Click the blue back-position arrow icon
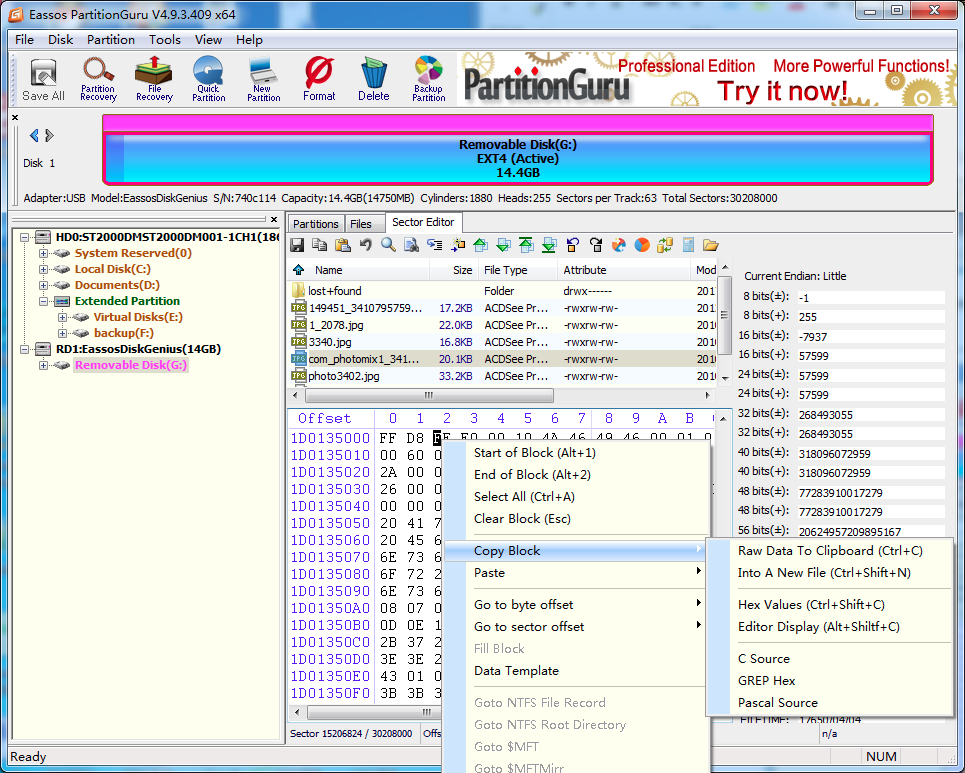965x773 pixels. point(572,245)
